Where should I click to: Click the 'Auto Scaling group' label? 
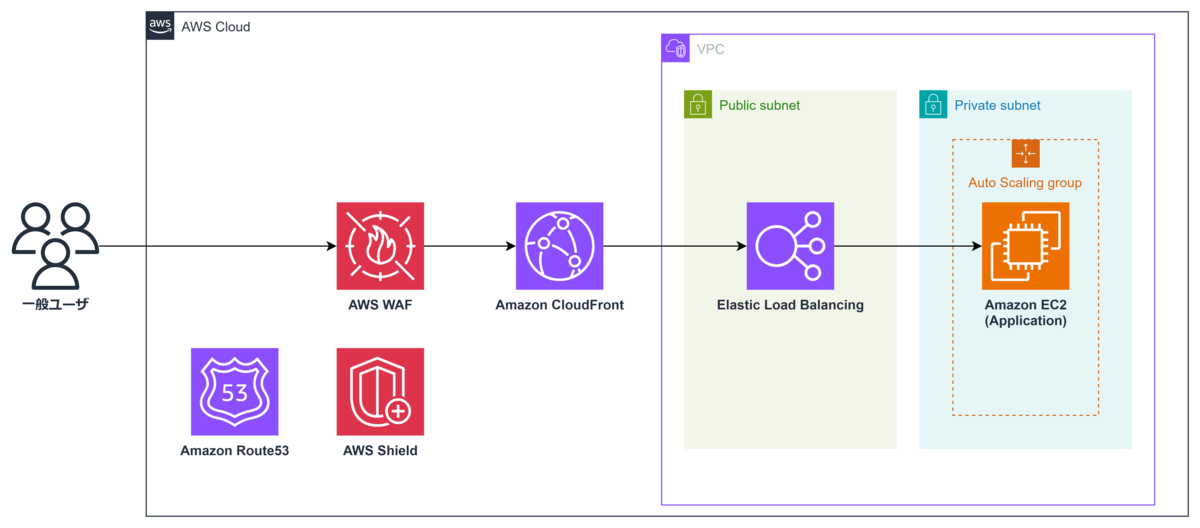pos(1025,183)
